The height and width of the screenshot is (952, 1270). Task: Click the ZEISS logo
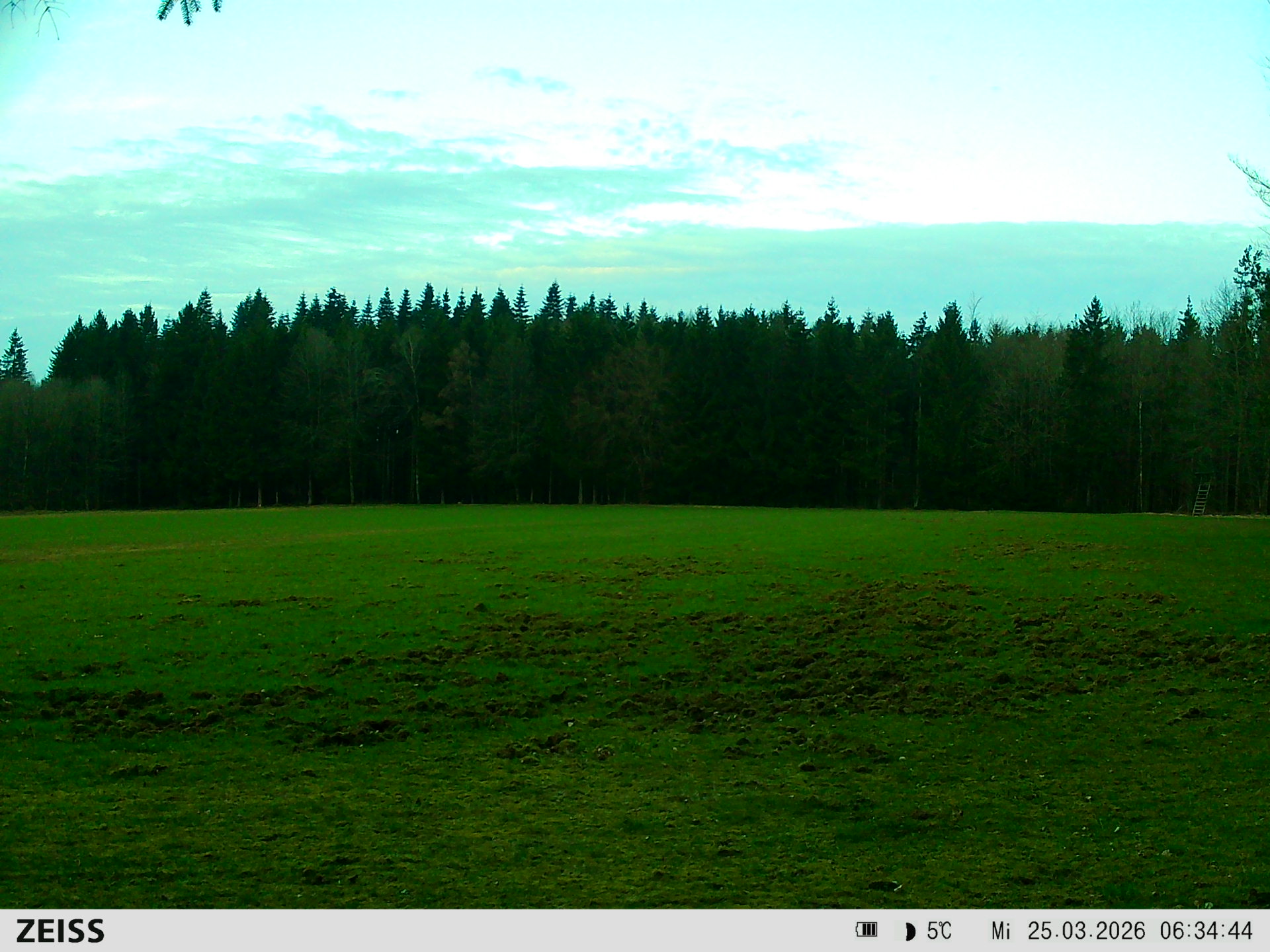[x=60, y=931]
